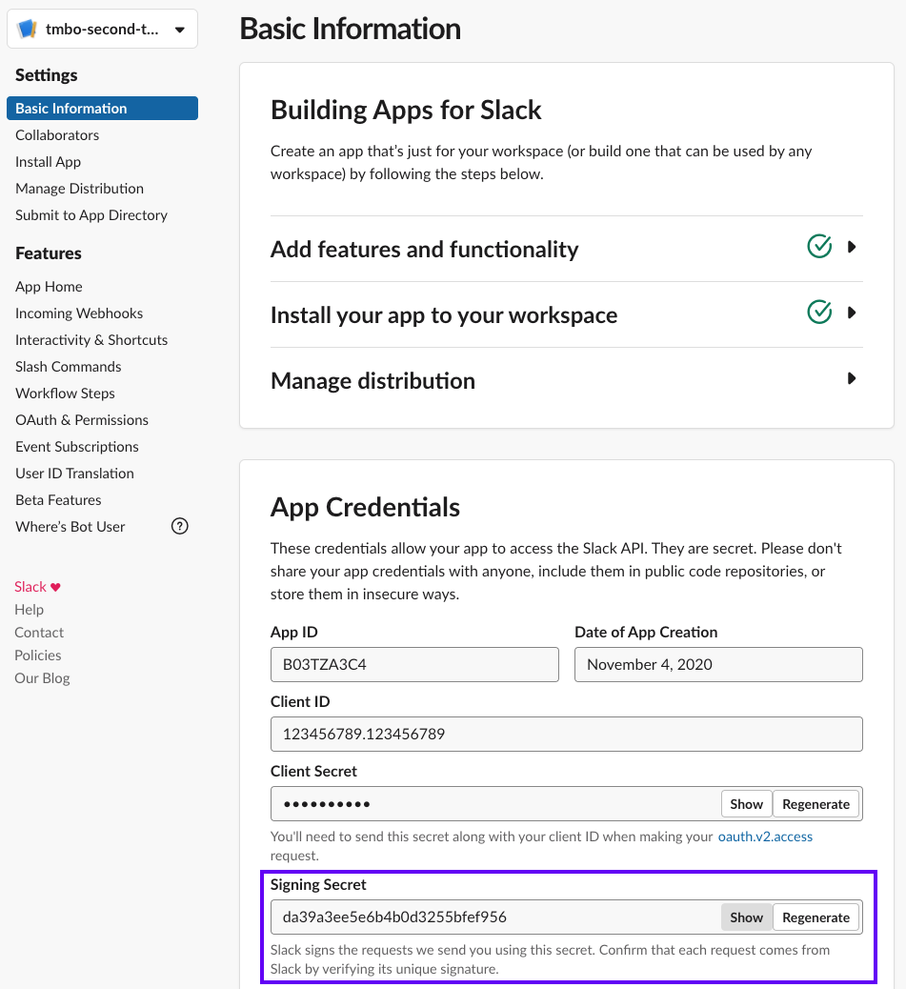Expand the Manage distribution section
Image resolution: width=906 pixels, height=989 pixels.
852,378
